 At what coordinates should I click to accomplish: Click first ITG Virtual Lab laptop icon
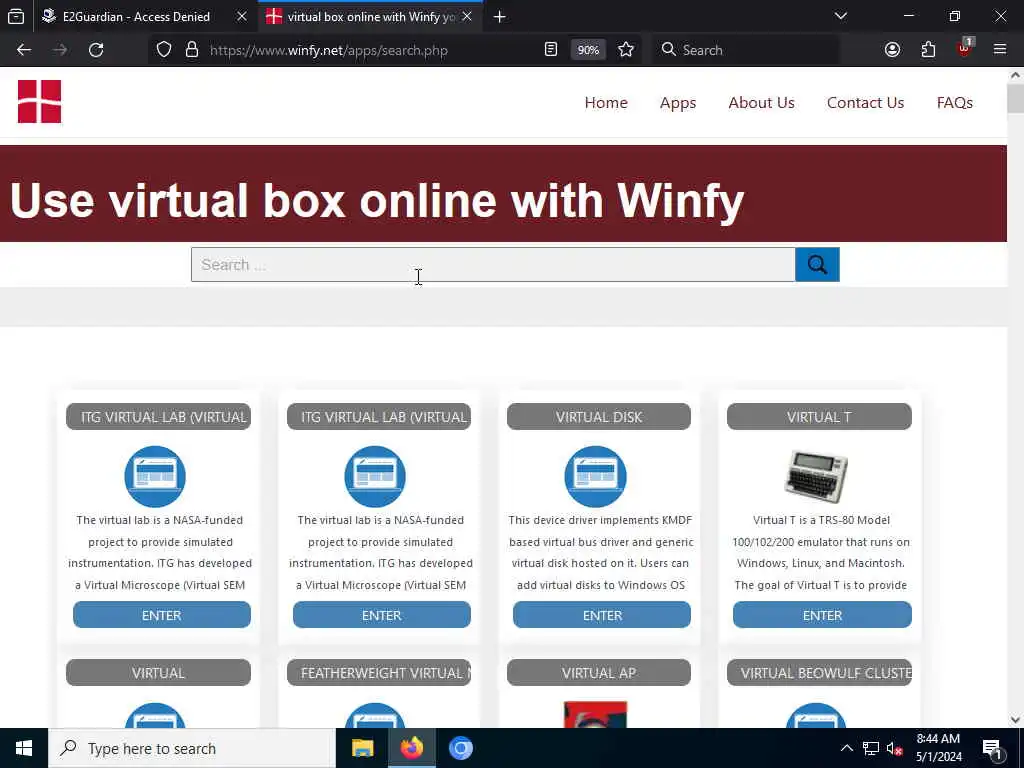pyautogui.click(x=155, y=477)
